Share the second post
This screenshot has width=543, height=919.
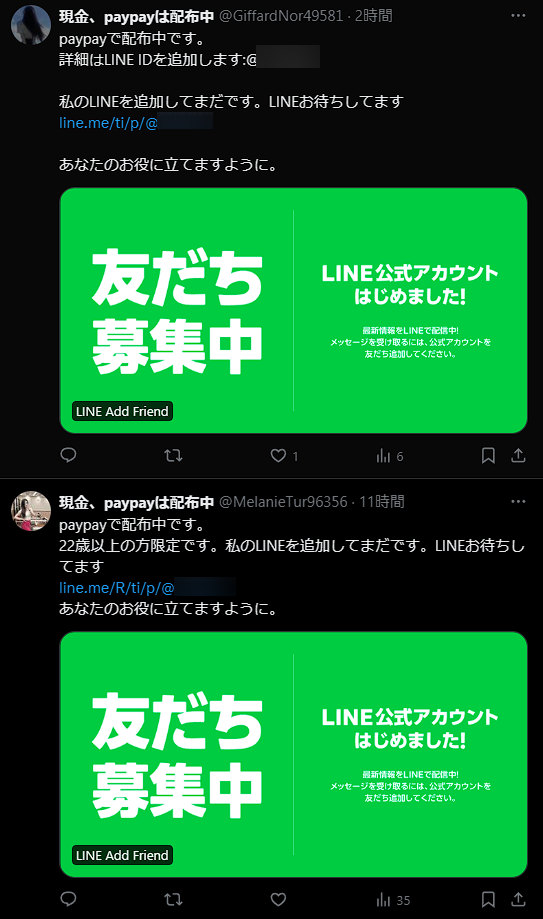[x=518, y=899]
